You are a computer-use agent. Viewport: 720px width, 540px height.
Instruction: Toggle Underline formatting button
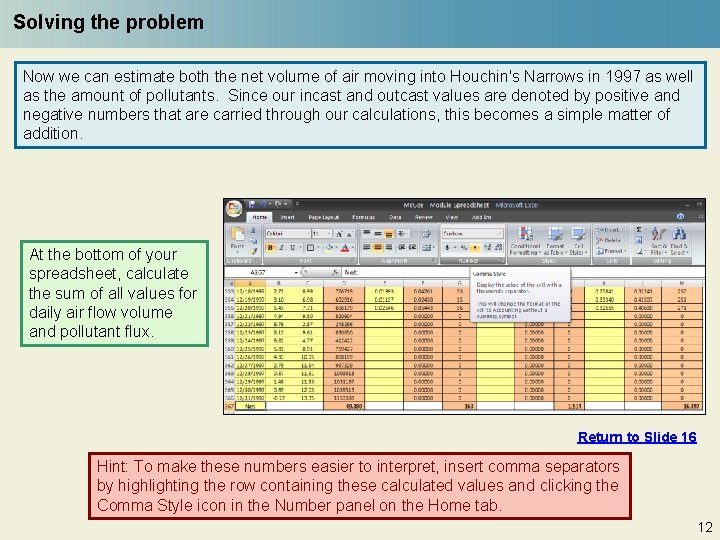(292, 248)
